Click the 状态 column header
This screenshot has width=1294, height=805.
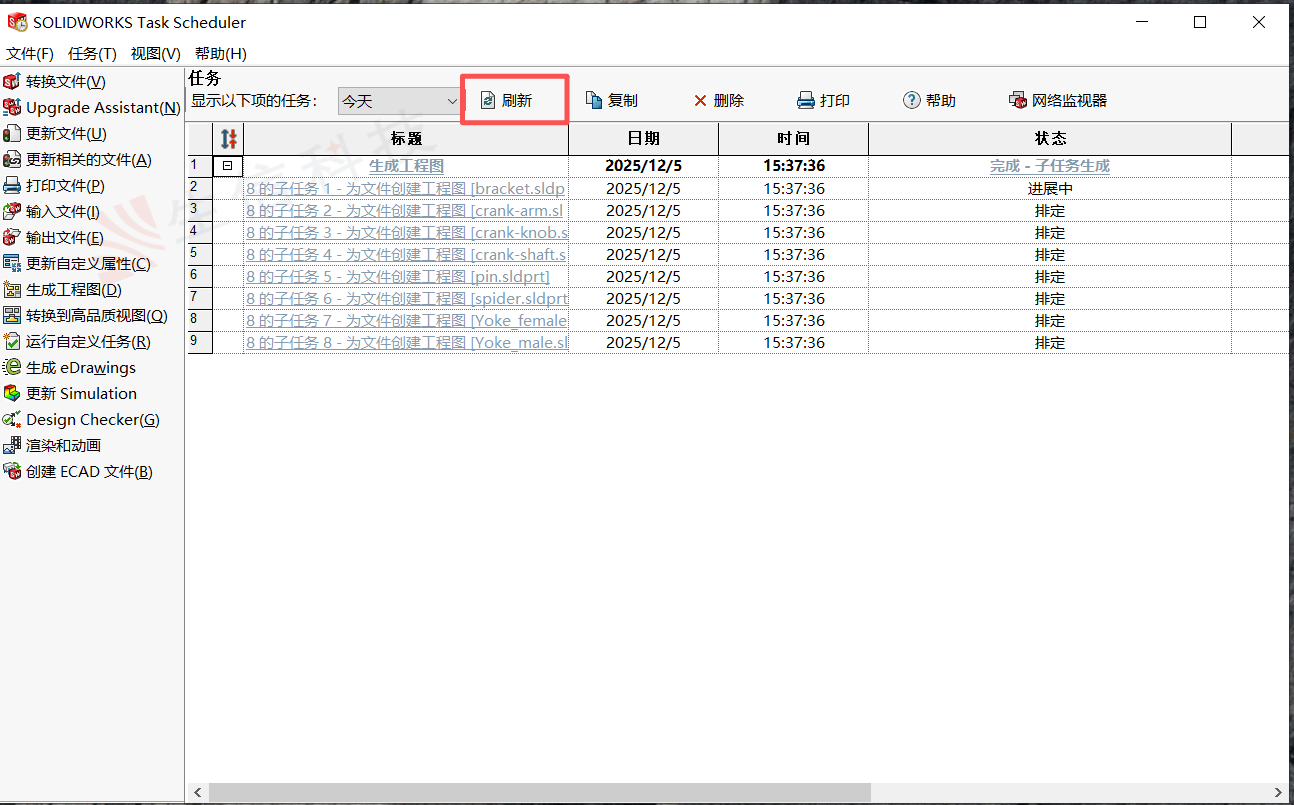(1050, 139)
